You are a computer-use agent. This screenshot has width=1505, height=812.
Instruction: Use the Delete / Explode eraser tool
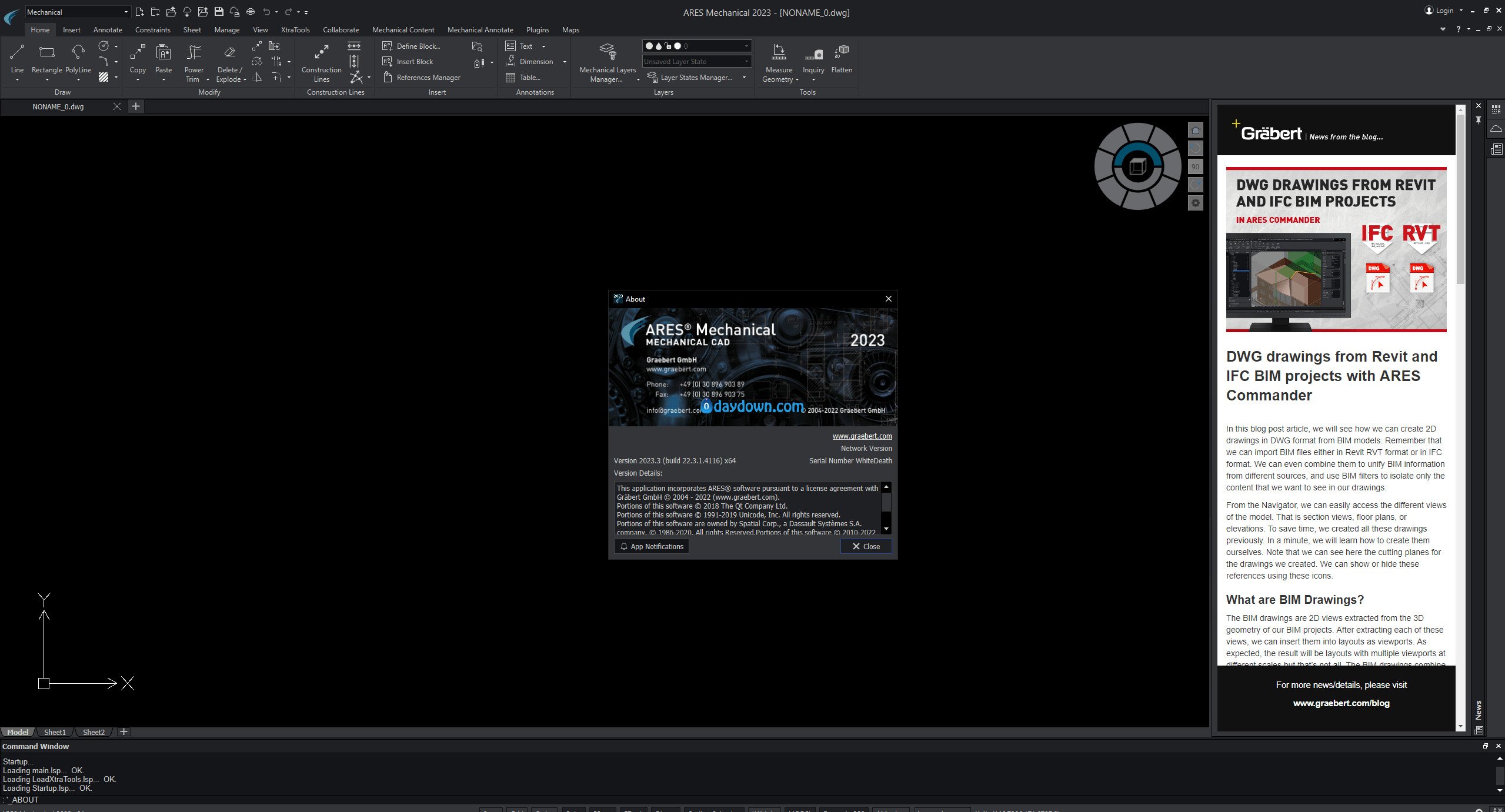point(229,62)
